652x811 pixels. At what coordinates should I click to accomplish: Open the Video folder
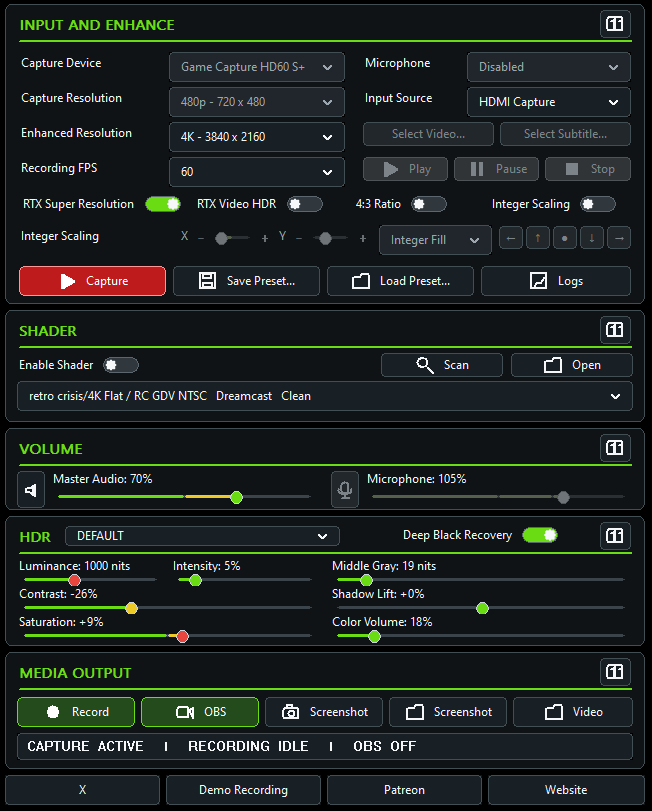click(x=573, y=712)
